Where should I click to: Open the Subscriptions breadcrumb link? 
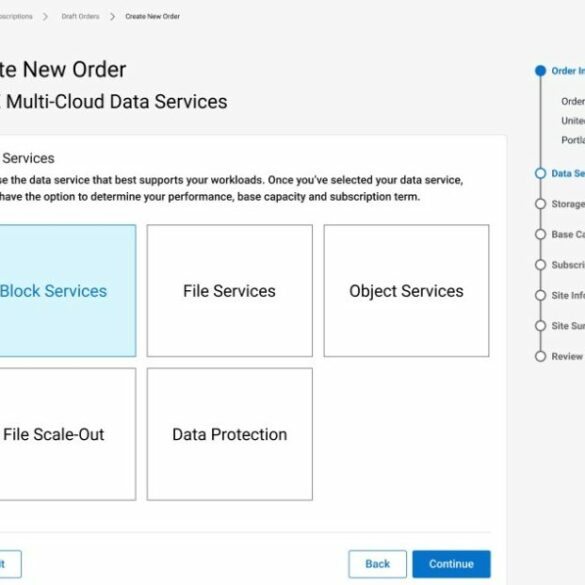click(x=16, y=16)
